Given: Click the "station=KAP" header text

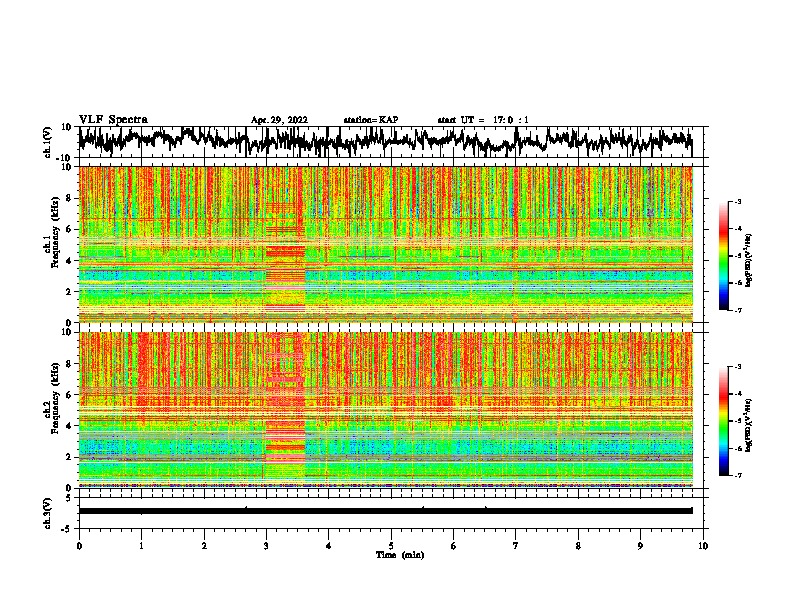Looking at the screenshot, I should coord(371,120).
